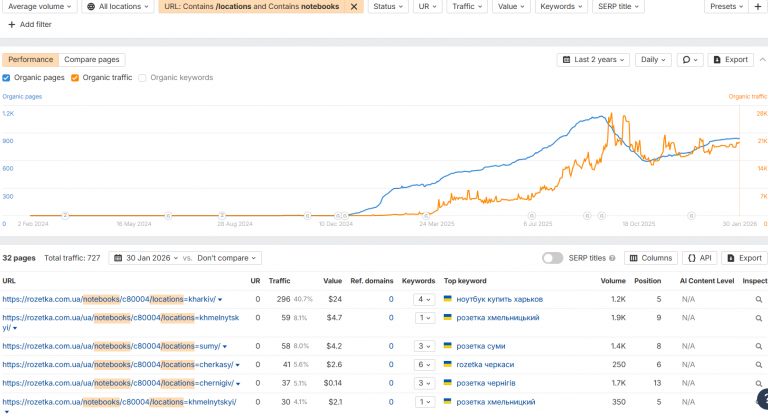Uncheck the Organic traffic checkbox
Image resolution: width=768 pixels, height=414 pixels.
point(75,78)
